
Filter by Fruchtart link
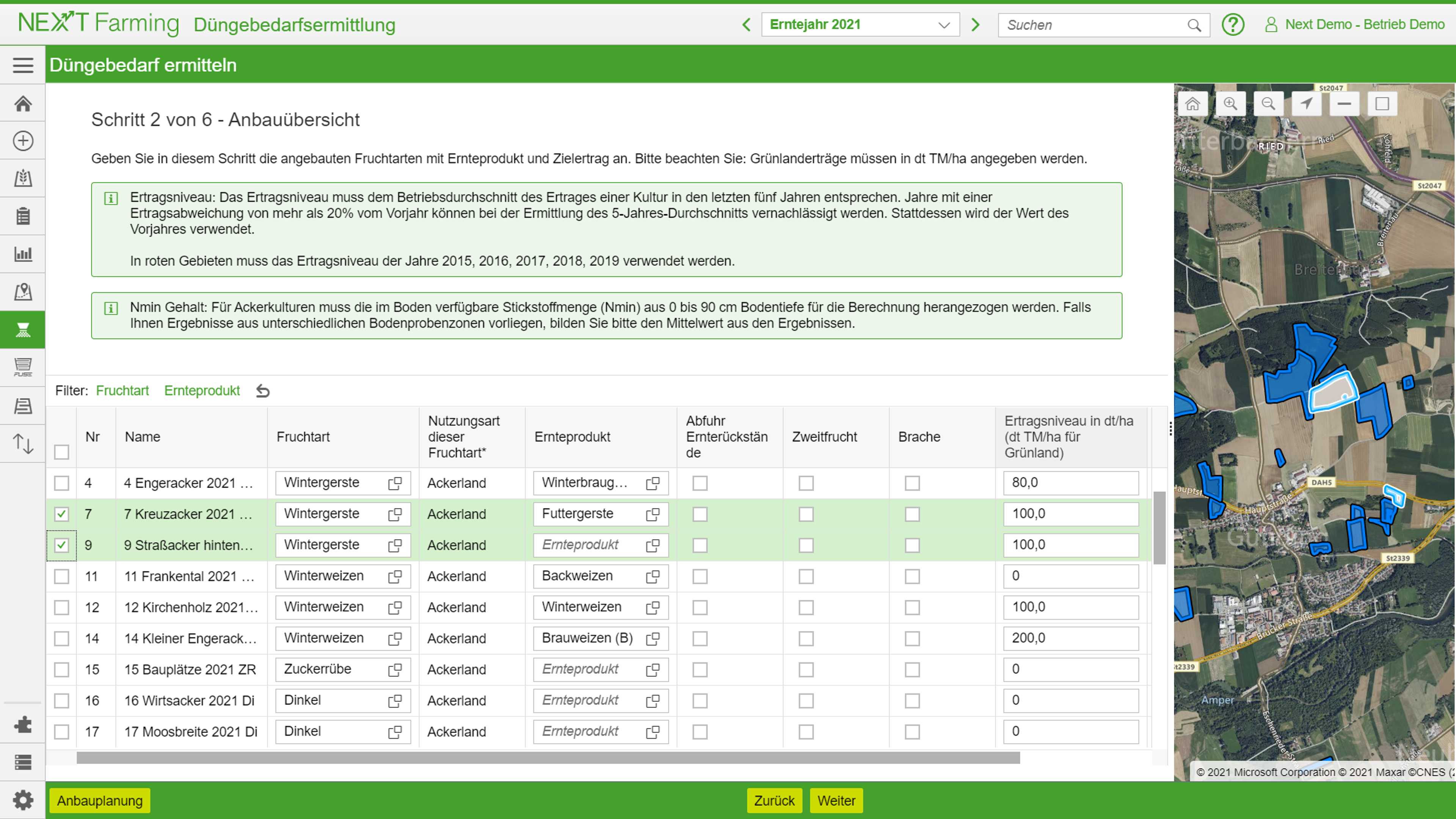(x=122, y=391)
